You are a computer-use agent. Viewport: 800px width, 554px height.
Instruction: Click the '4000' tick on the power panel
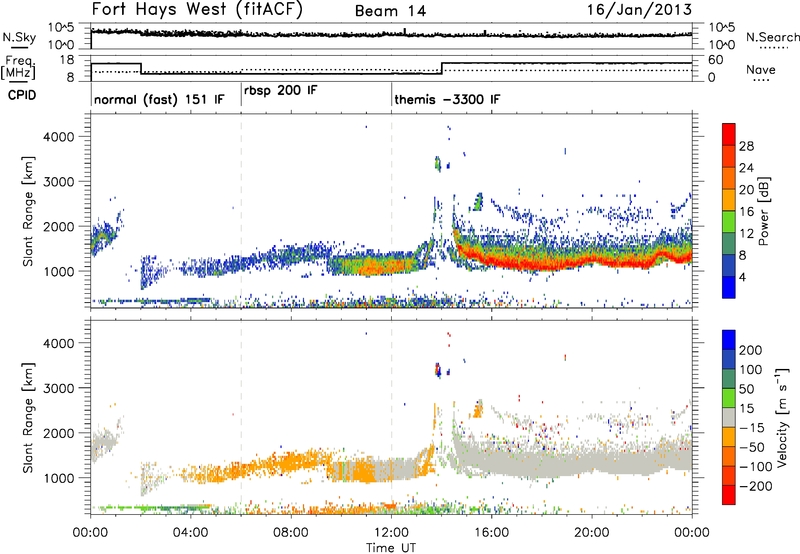click(x=59, y=136)
